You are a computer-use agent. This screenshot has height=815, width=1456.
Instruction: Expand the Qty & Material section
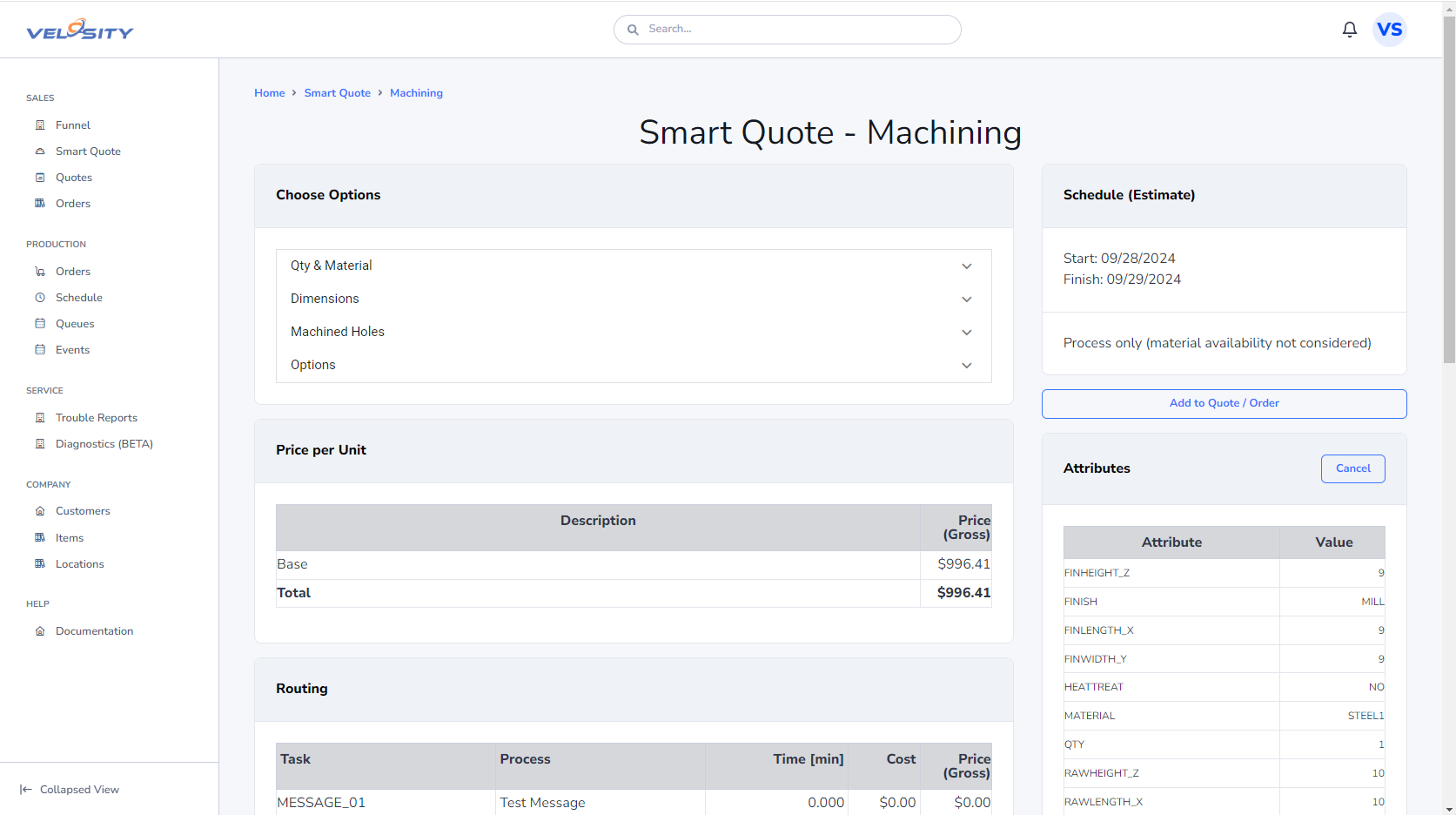[633, 266]
